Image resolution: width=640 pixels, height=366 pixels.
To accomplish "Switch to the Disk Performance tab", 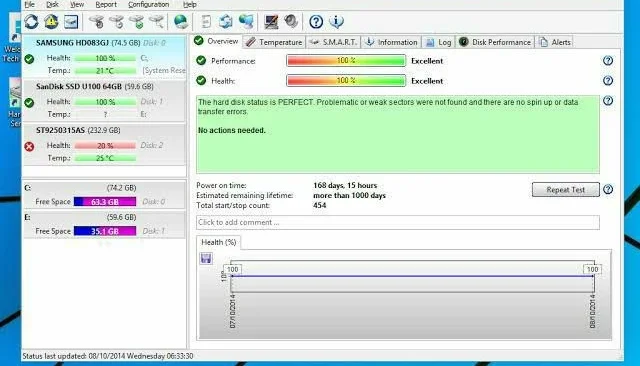I will click(x=495, y=42).
